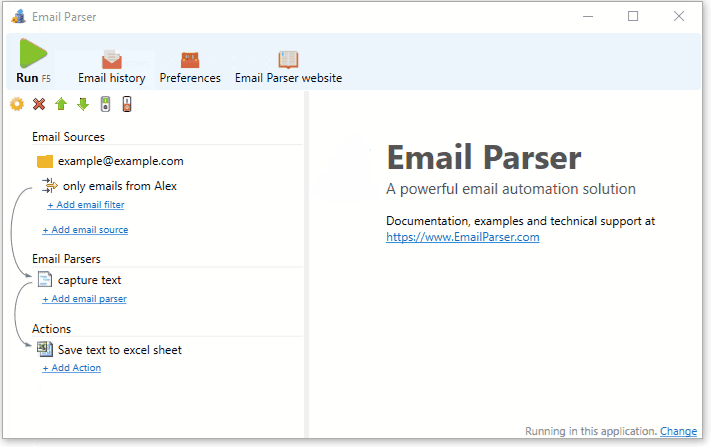Click the 'Actions' section heading

coord(51,329)
